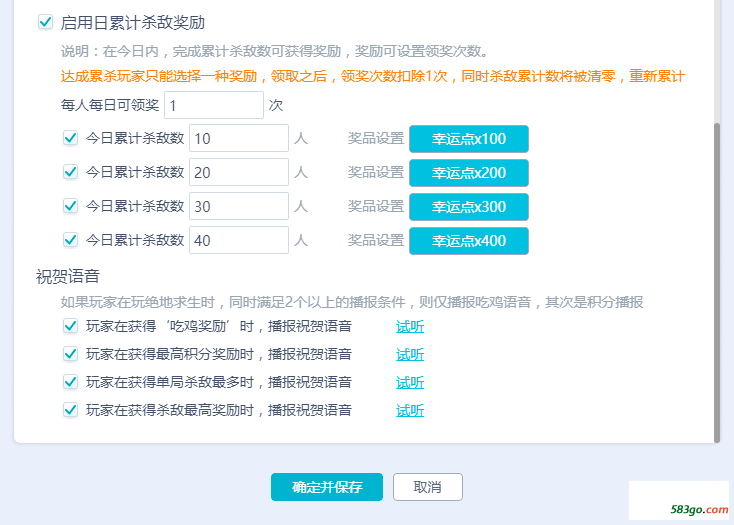Click 确定并保存 button
This screenshot has height=525, width=734.
pyautogui.click(x=327, y=487)
